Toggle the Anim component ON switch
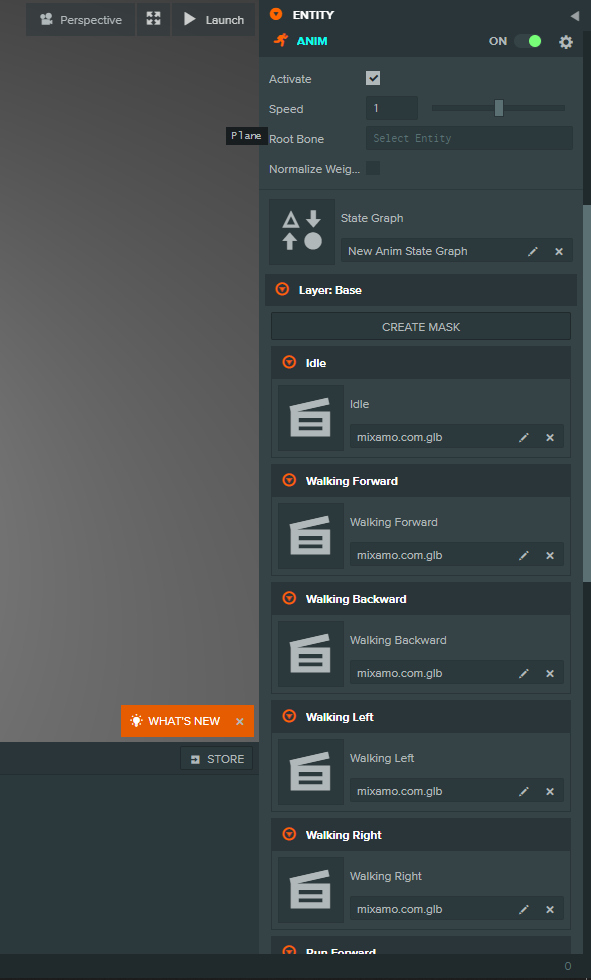The image size is (591, 980). [x=528, y=41]
